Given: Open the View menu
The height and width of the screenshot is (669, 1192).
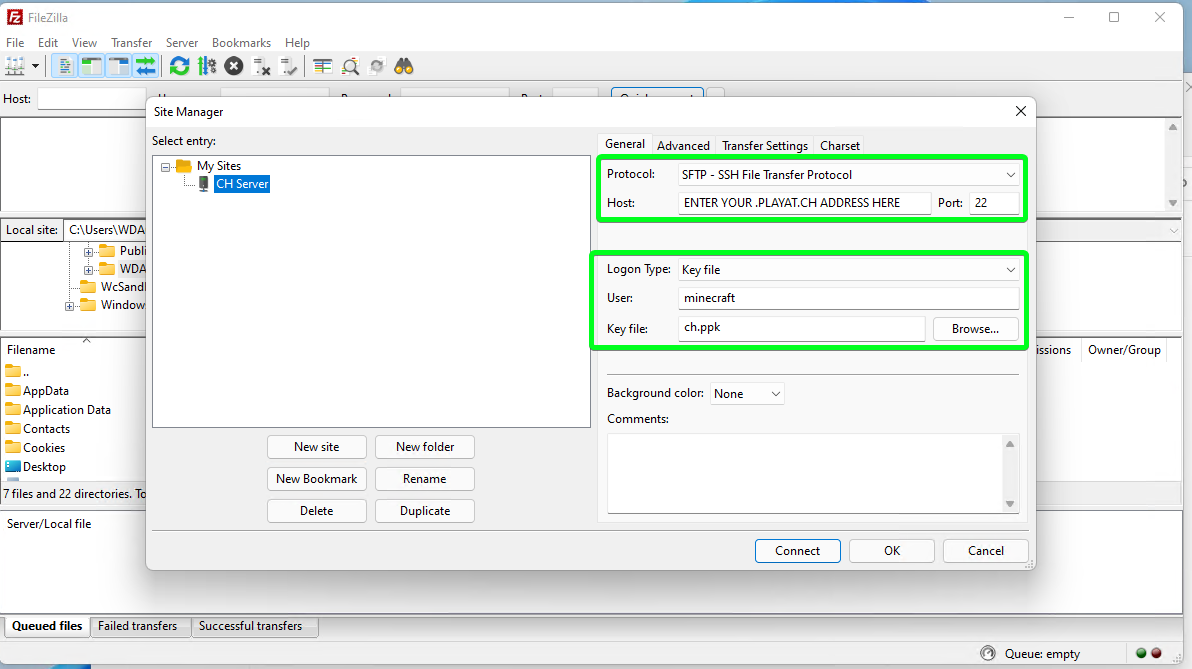Looking at the screenshot, I should click(84, 43).
